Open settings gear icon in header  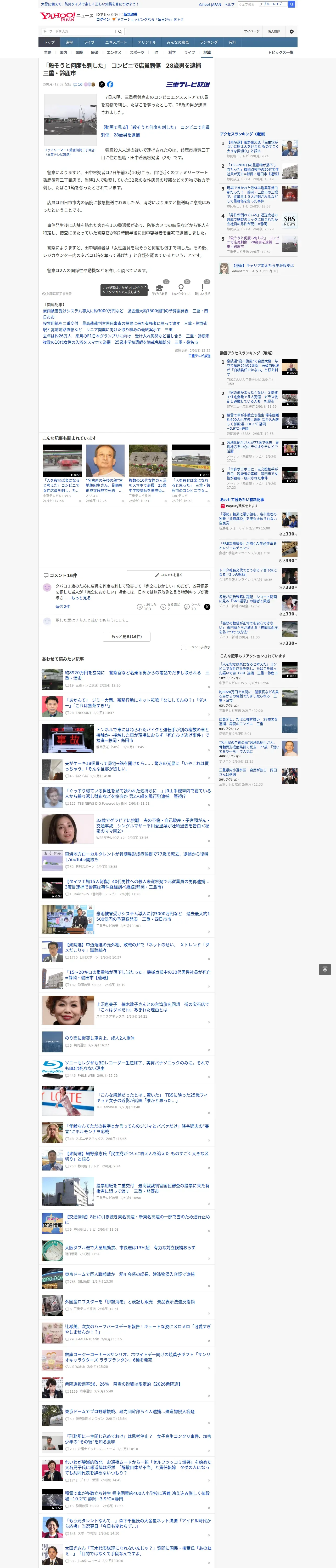click(x=292, y=32)
